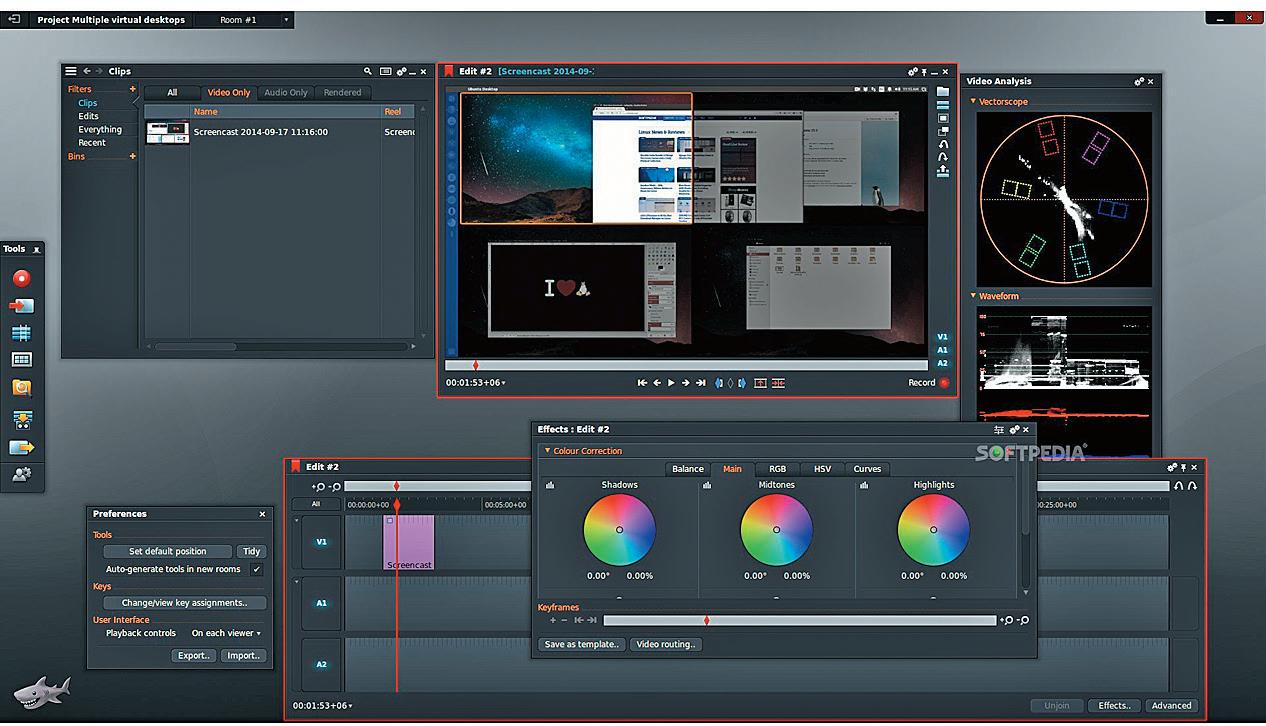
Task: Click Change/view key assignments button
Action: pyautogui.click(x=184, y=603)
